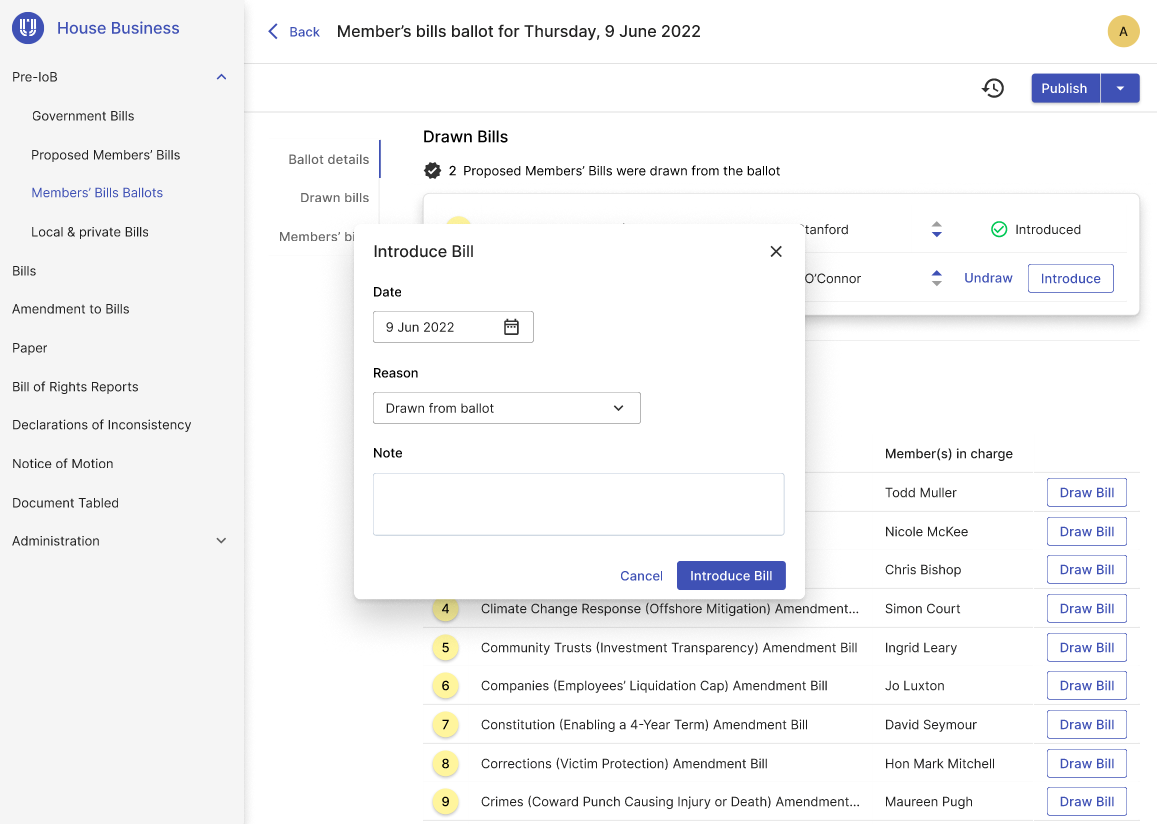The height and width of the screenshot is (824, 1157).
Task: Draw David Seymour's bill
Action: click(x=1087, y=724)
